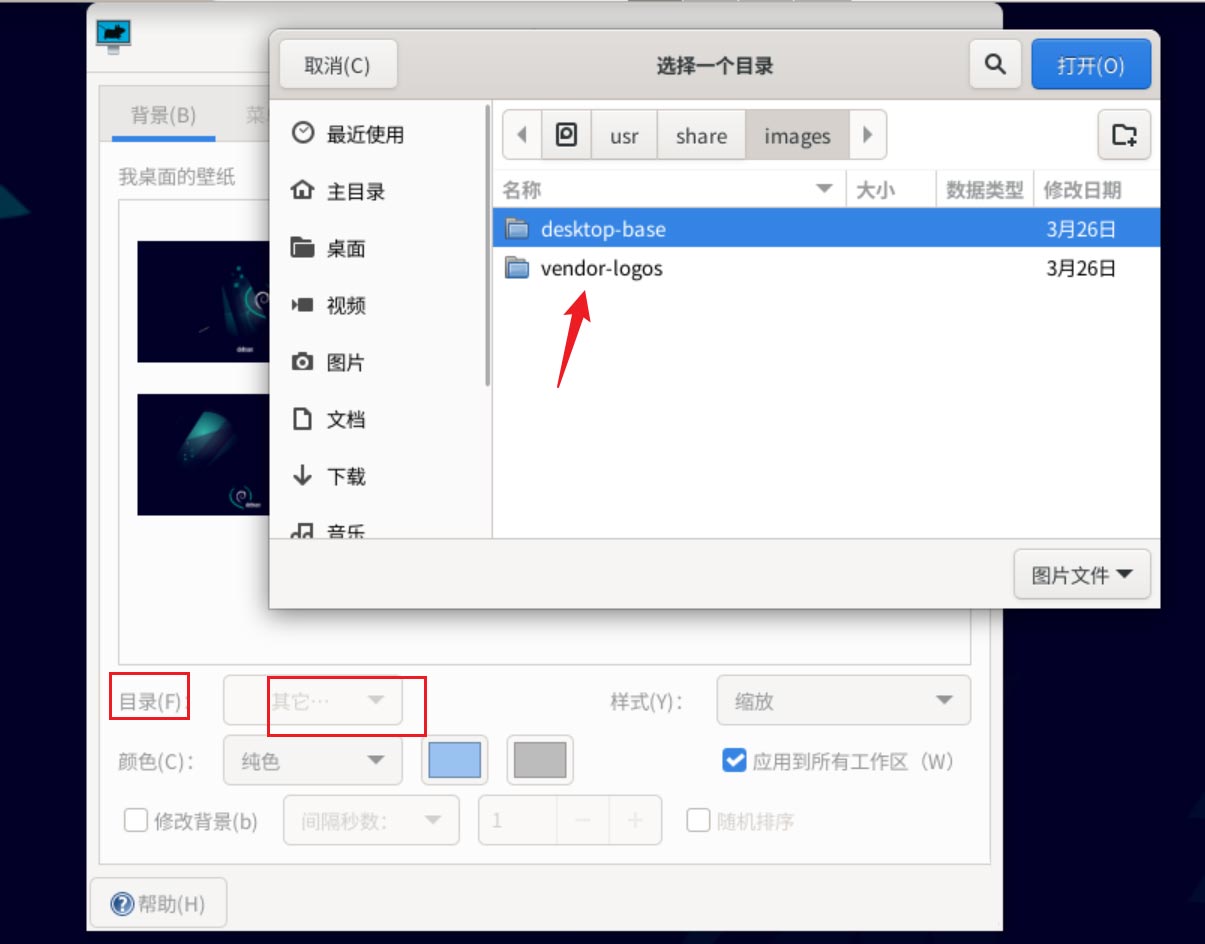The height and width of the screenshot is (944, 1205).
Task: Select the upper wallpaper thumbnail
Action: click(203, 301)
